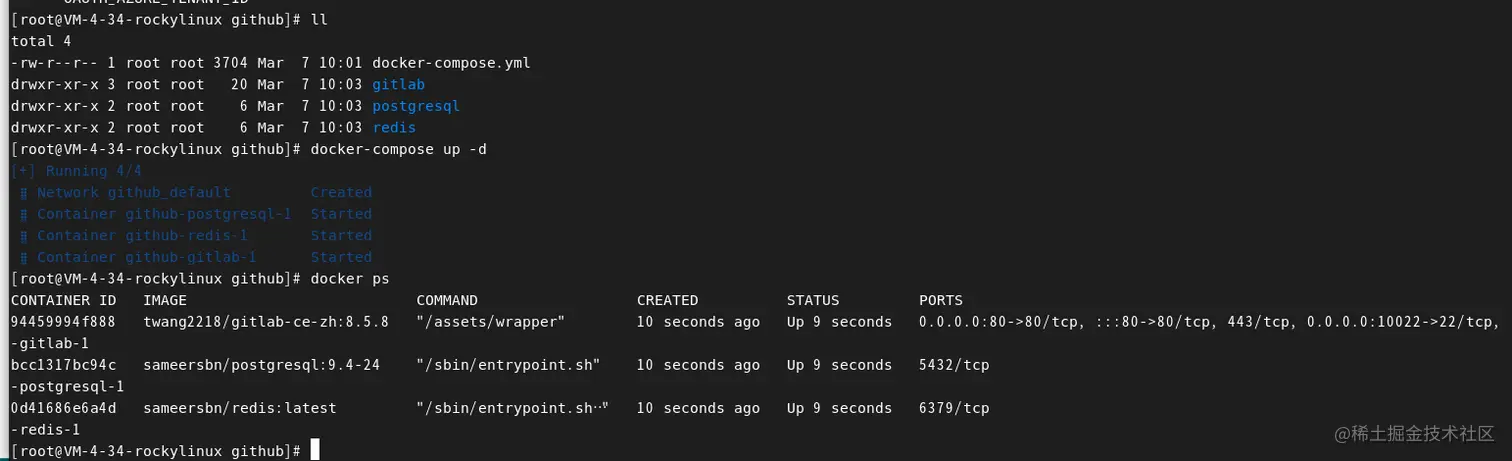Select the redis directory entry
1512x461 pixels.
click(394, 128)
